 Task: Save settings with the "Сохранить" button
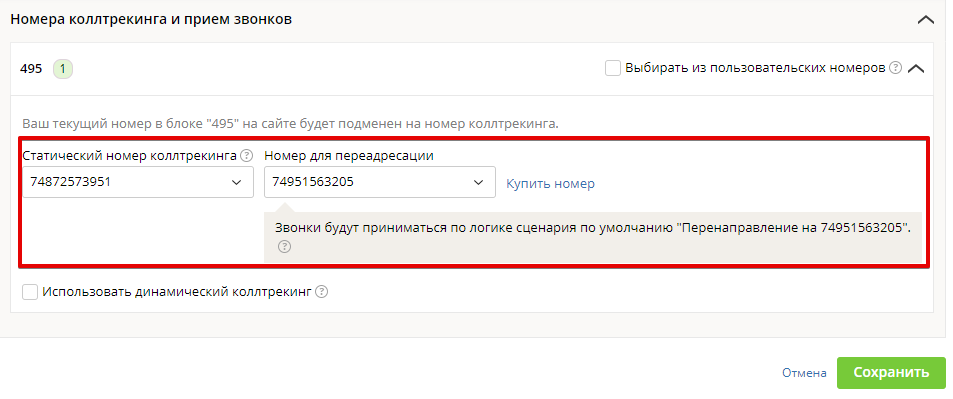pos(891,373)
